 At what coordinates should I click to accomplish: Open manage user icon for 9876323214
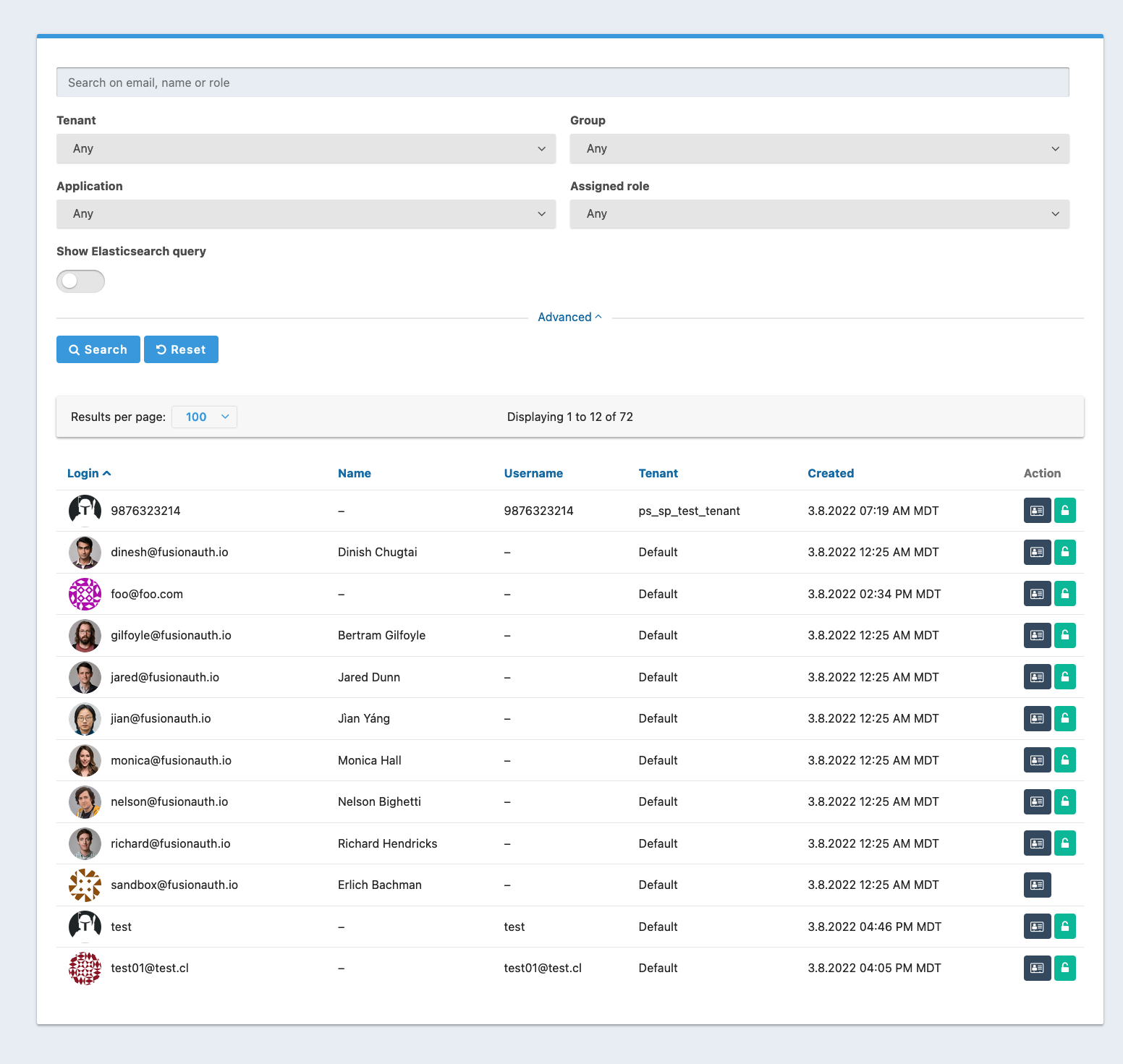click(x=1037, y=511)
